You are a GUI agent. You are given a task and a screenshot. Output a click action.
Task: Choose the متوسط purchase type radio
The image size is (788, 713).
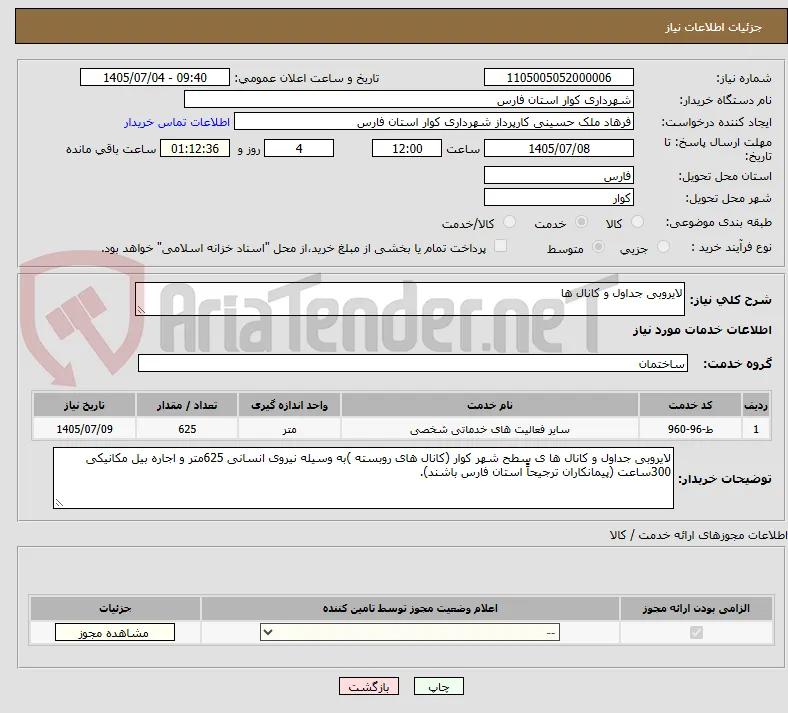(x=599, y=247)
